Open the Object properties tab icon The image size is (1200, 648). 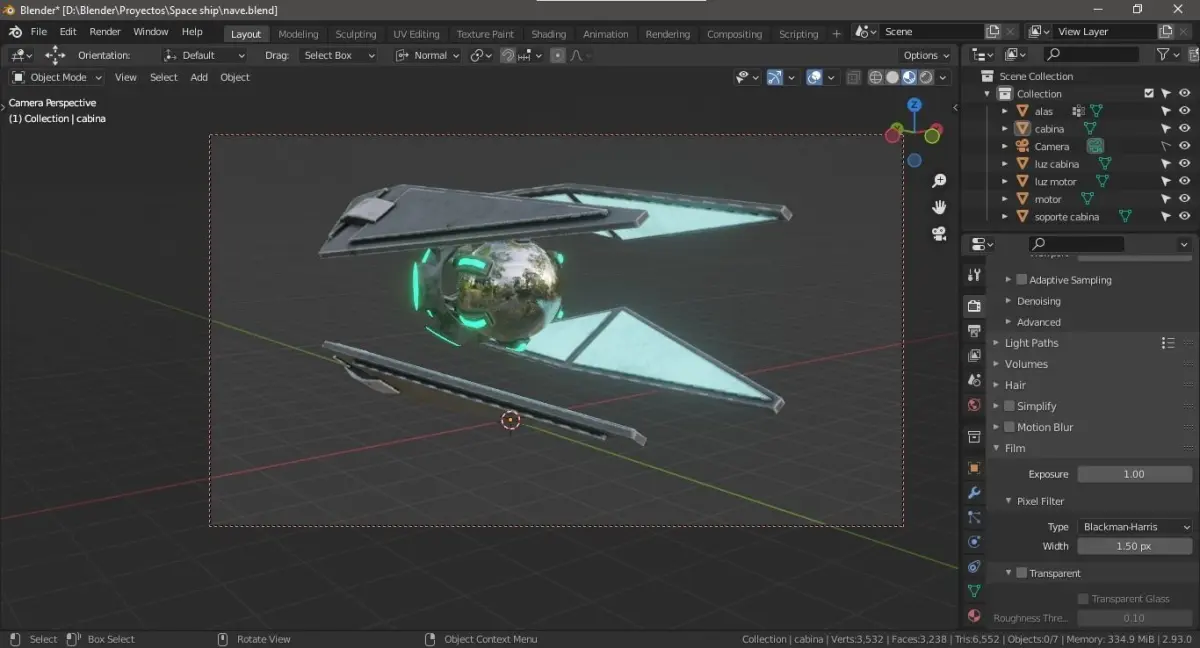click(974, 467)
